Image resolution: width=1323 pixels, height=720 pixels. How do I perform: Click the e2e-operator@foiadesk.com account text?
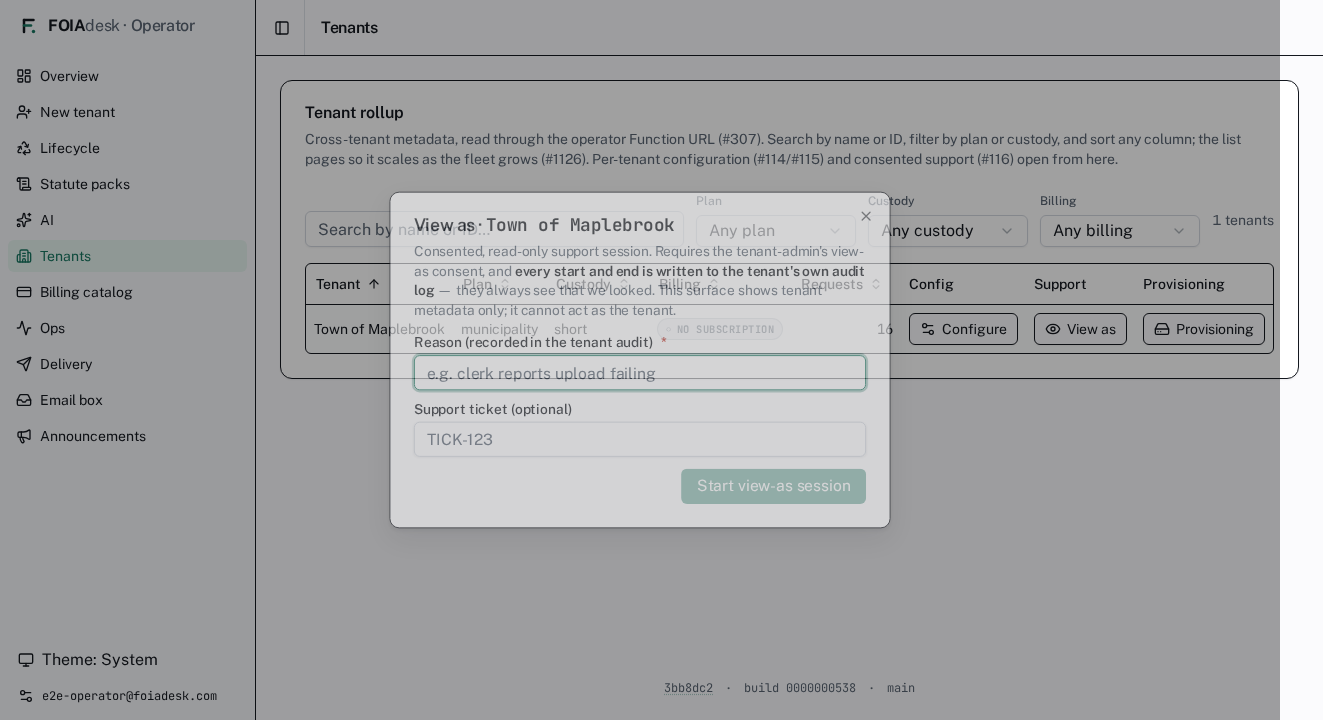pos(129,696)
